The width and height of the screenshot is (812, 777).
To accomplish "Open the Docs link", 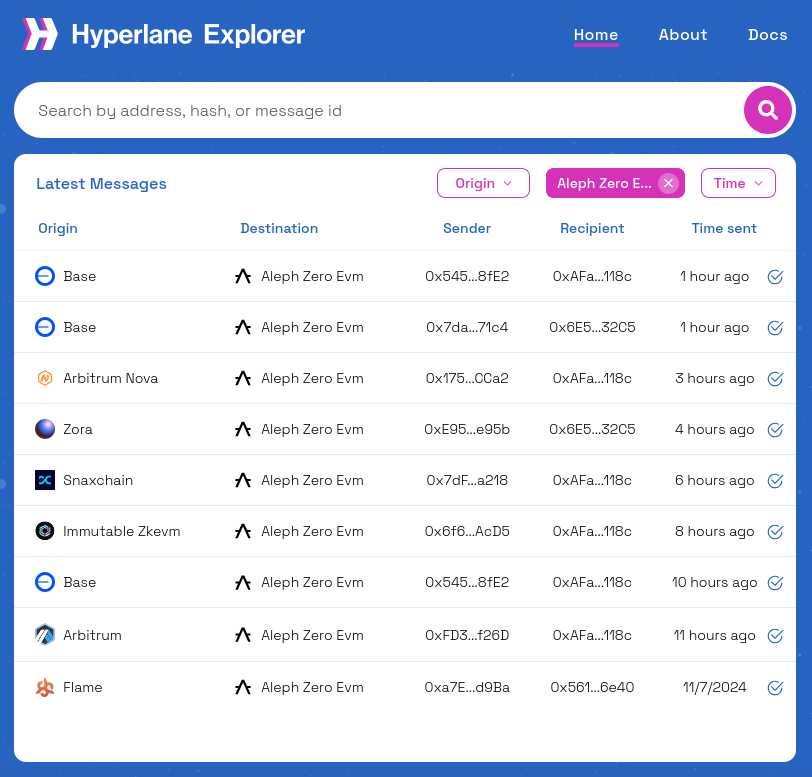I will point(767,35).
